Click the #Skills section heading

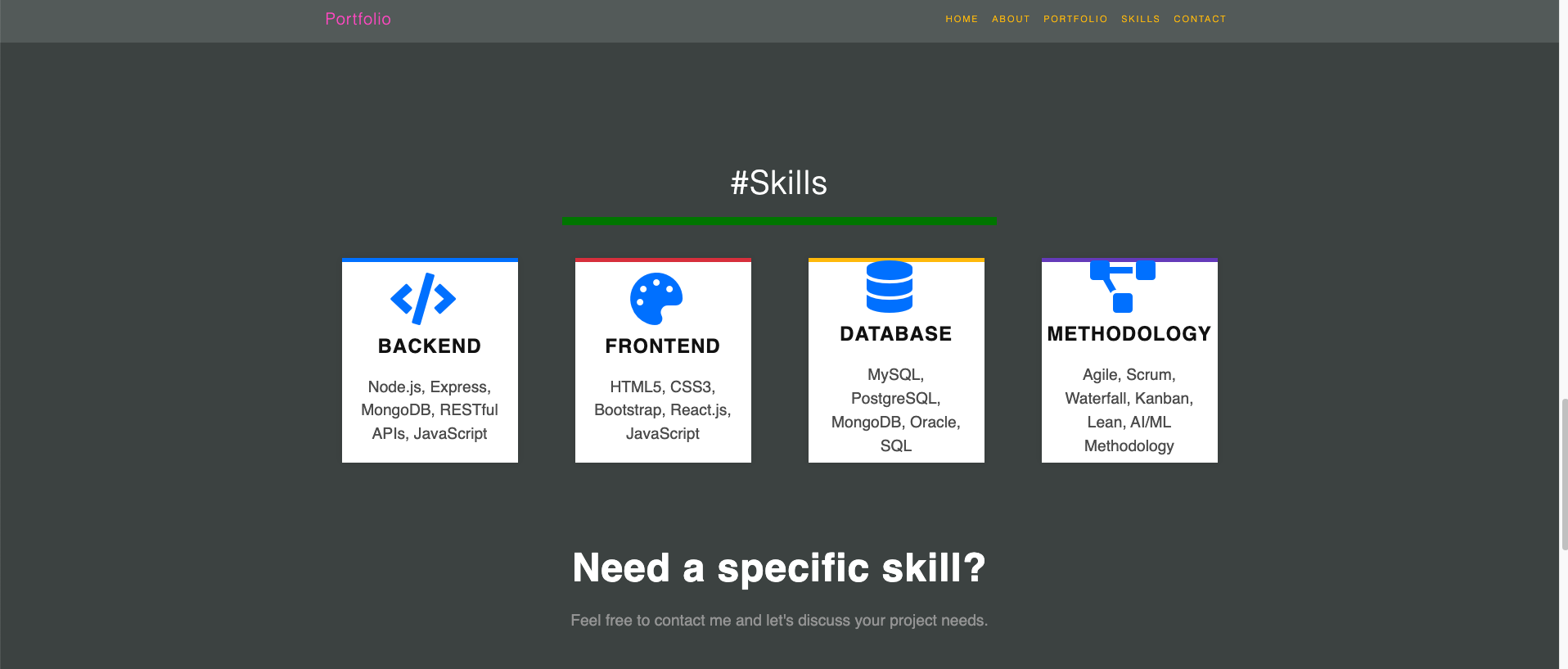point(779,183)
